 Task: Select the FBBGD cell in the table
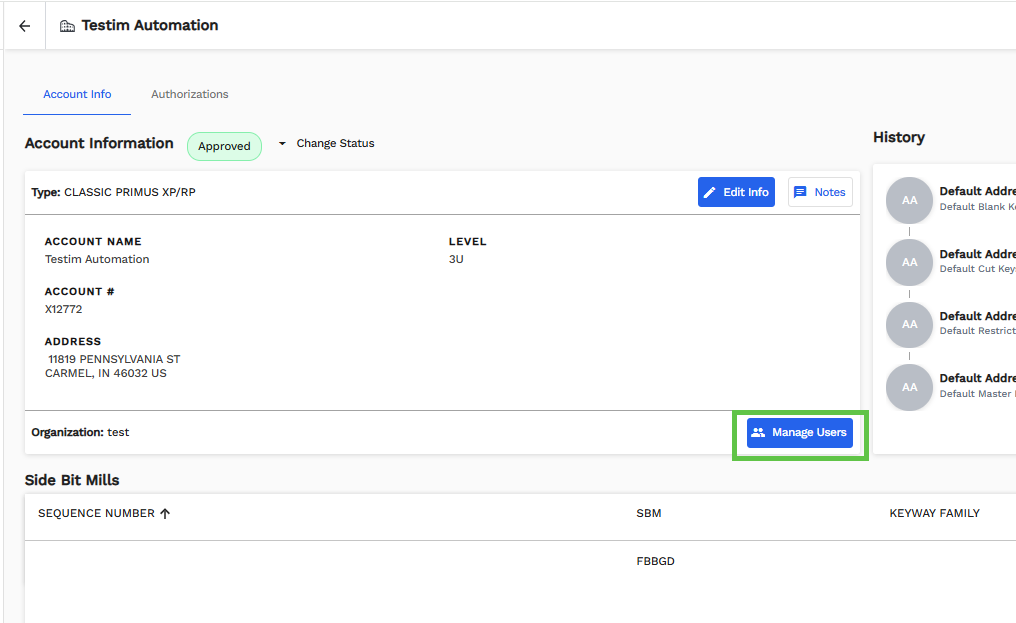pyautogui.click(x=655, y=561)
